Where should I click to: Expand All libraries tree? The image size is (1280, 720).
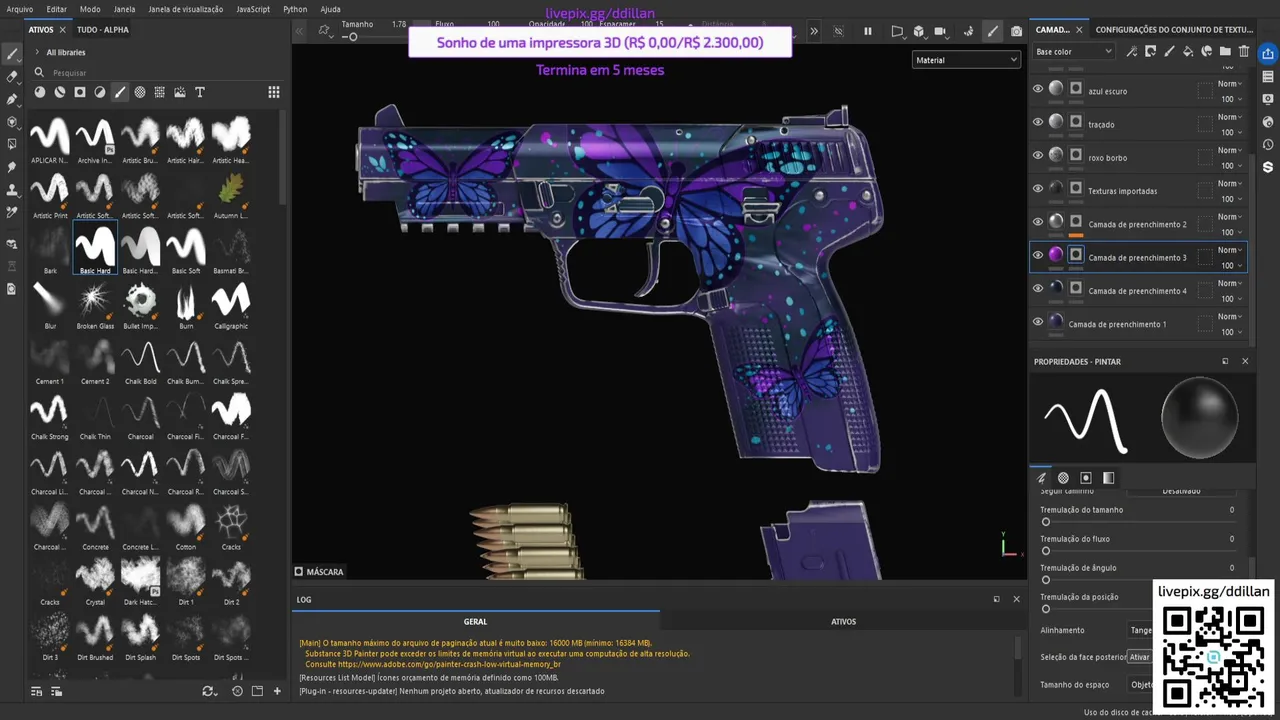tap(37, 52)
